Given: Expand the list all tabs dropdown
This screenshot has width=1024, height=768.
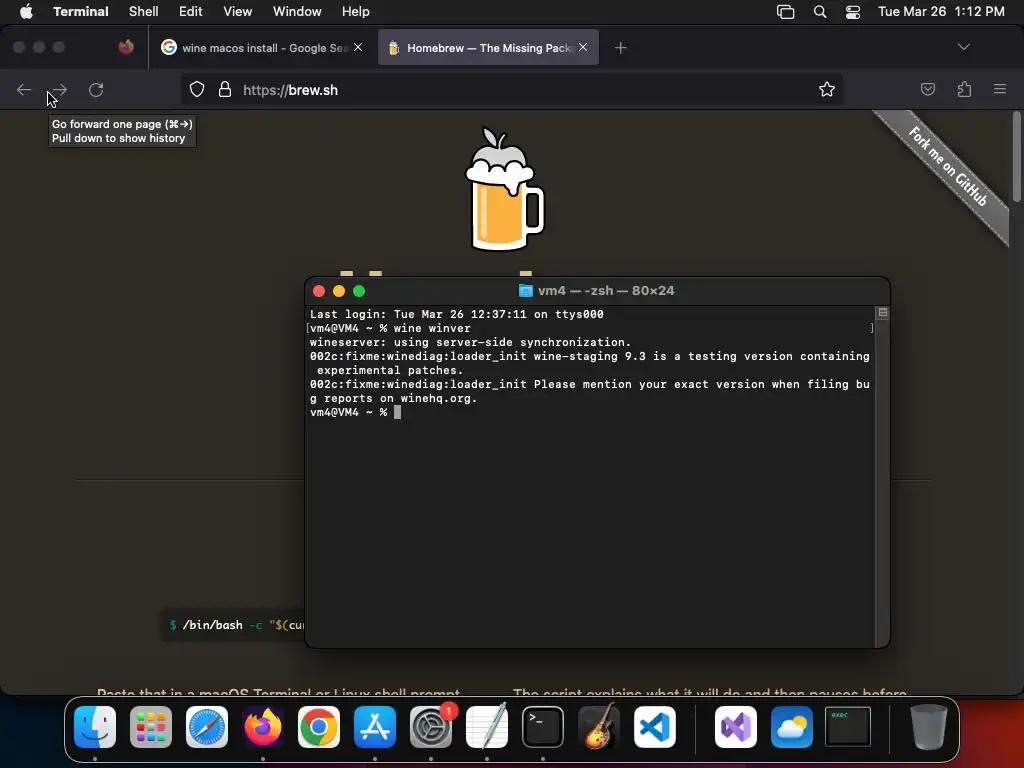Looking at the screenshot, I should coord(963,47).
